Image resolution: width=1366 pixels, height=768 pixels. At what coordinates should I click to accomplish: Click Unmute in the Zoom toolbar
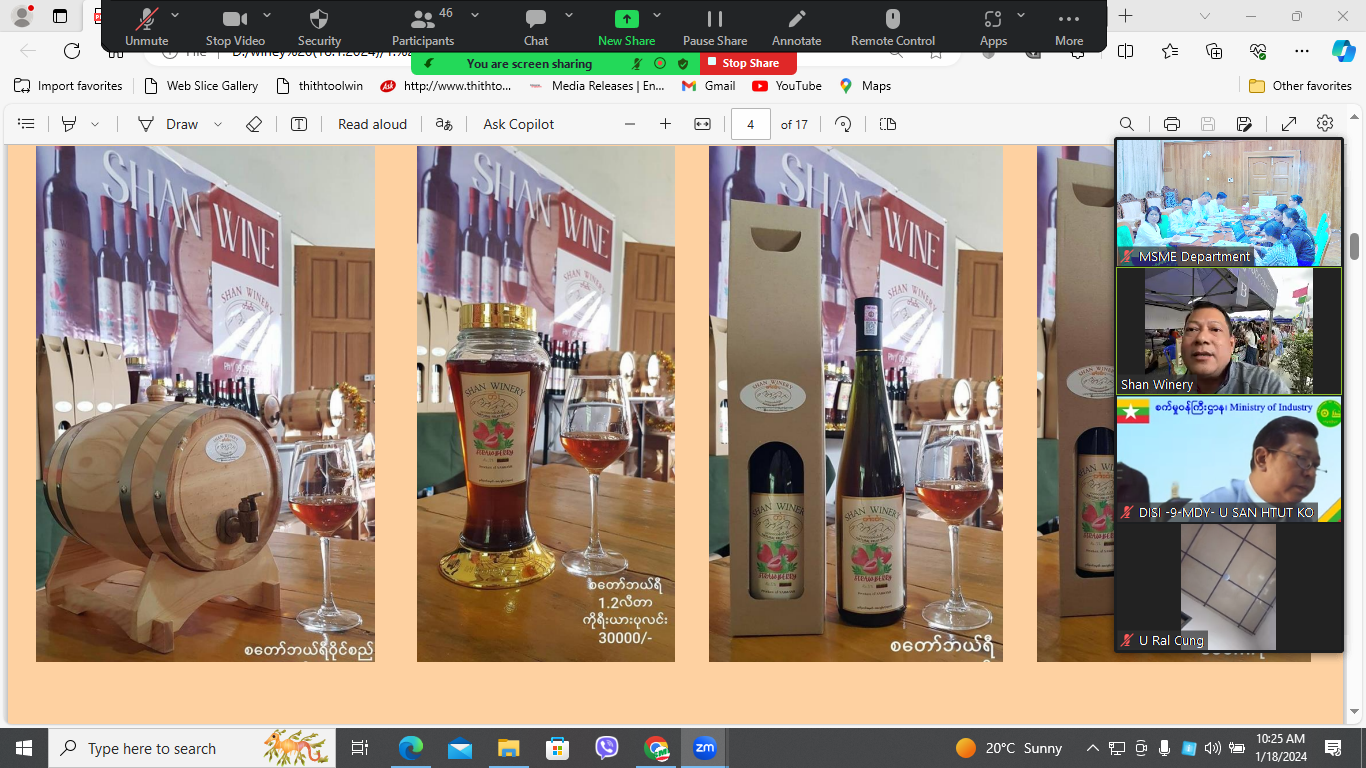click(146, 27)
